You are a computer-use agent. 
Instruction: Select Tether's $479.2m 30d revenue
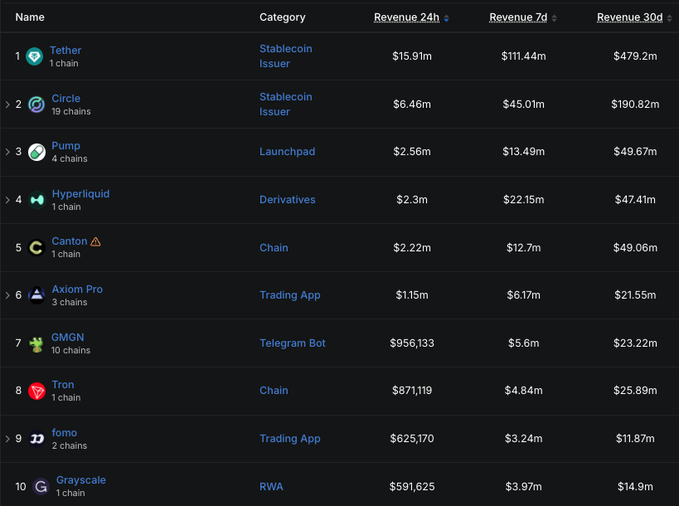(x=635, y=56)
